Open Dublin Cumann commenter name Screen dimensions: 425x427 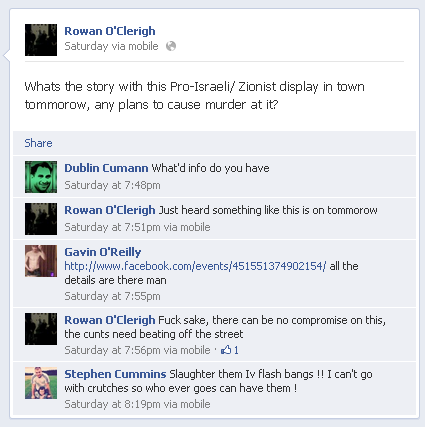[106, 168]
